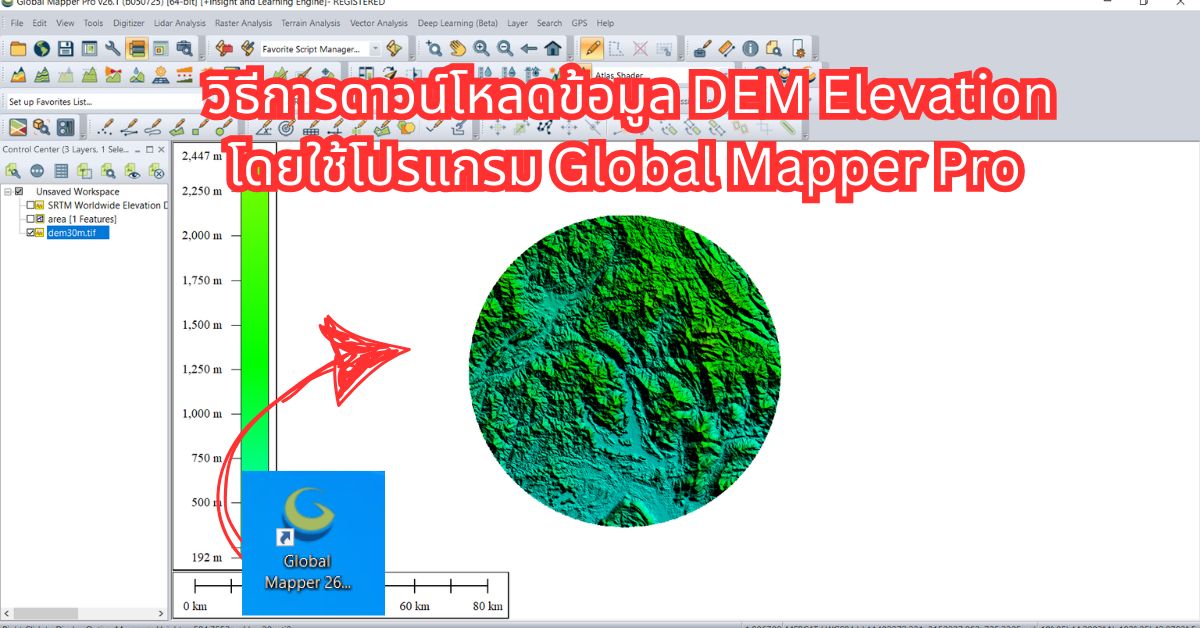
Task: Open the Search menu
Action: pyautogui.click(x=549, y=23)
